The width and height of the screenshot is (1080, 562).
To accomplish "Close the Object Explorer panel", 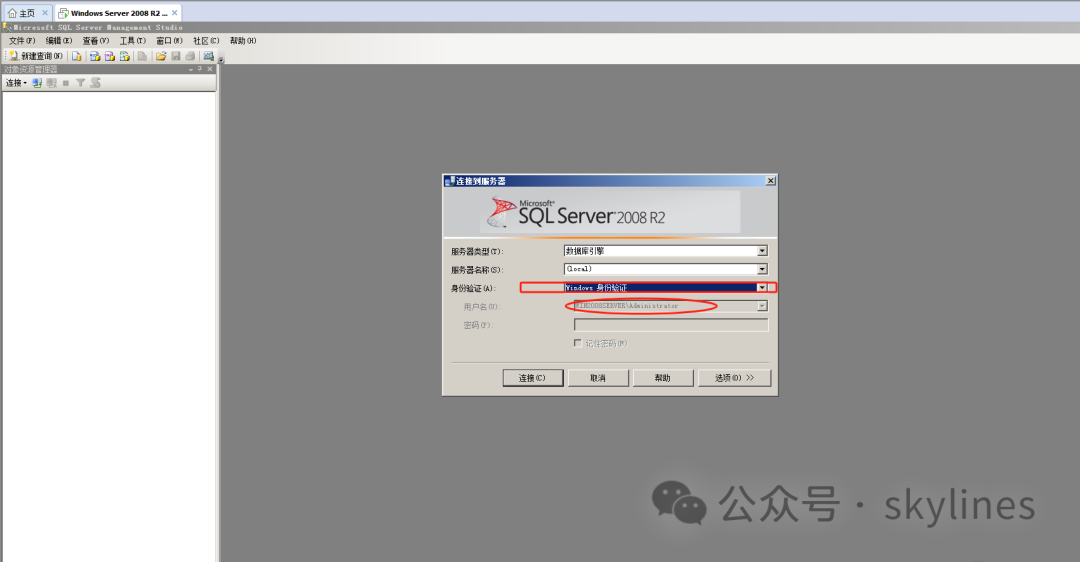I will [x=210, y=69].
